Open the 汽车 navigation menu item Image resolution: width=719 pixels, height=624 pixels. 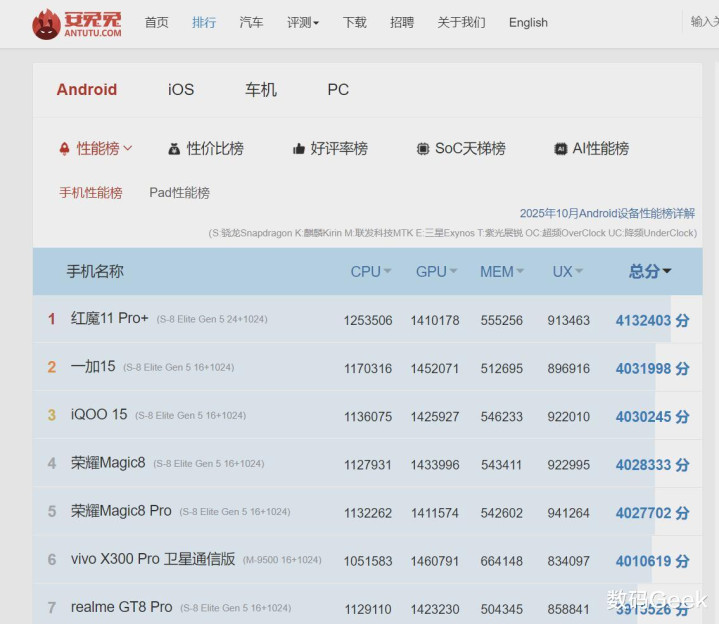coord(251,22)
